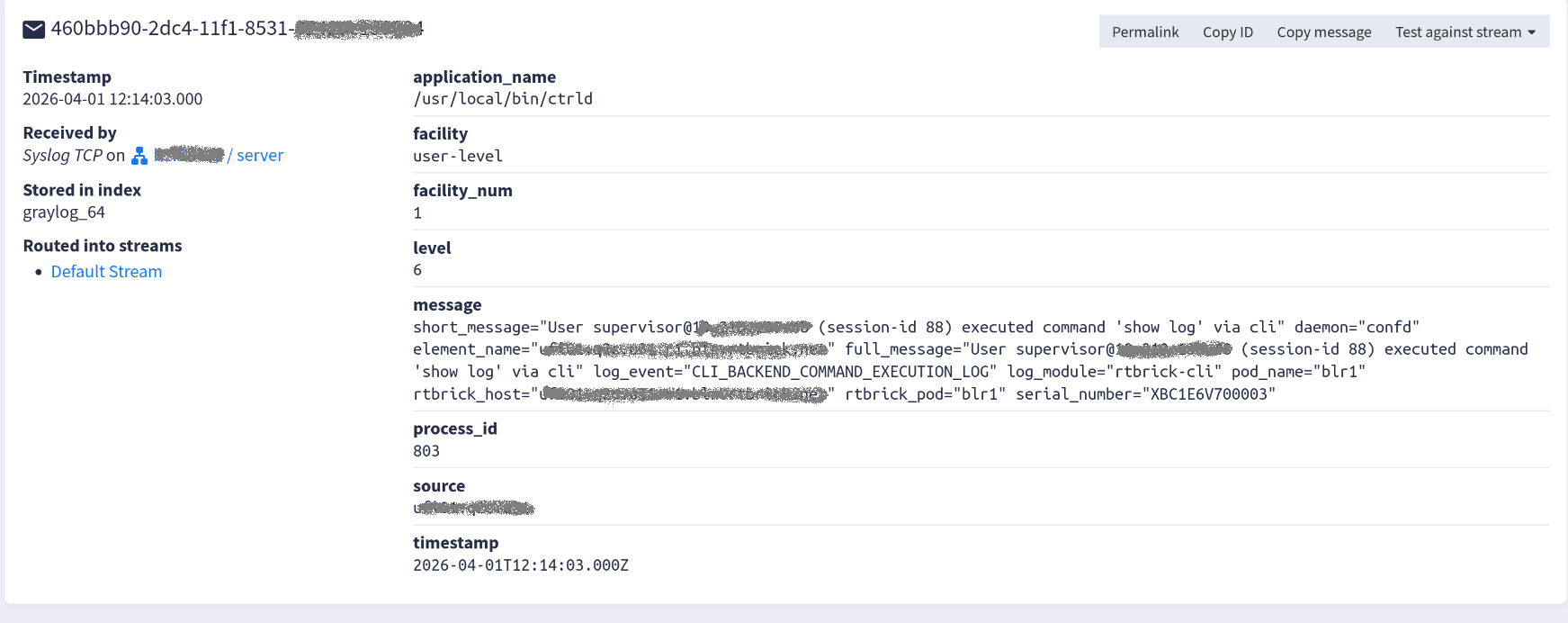Open the server link under Received by
Viewport: 1568px width, 623px height.
coord(260,155)
